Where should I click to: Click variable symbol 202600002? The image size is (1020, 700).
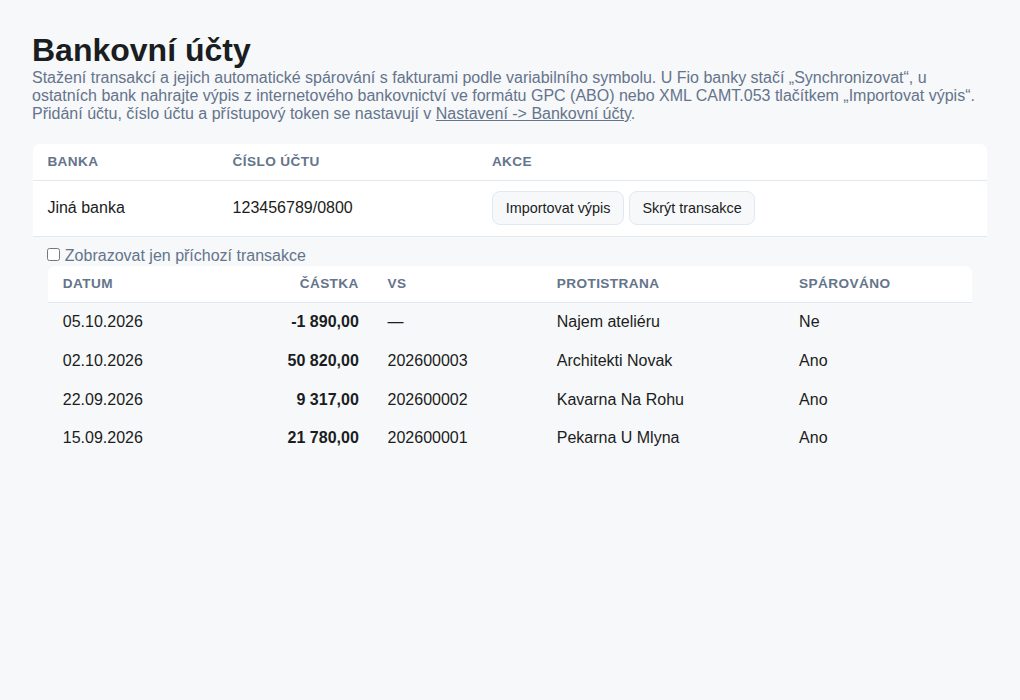click(427, 399)
